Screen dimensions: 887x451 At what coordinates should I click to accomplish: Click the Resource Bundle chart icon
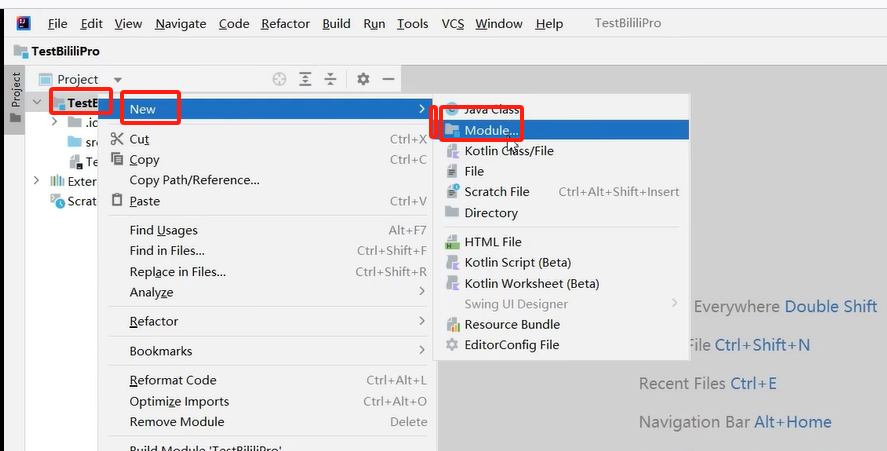453,324
